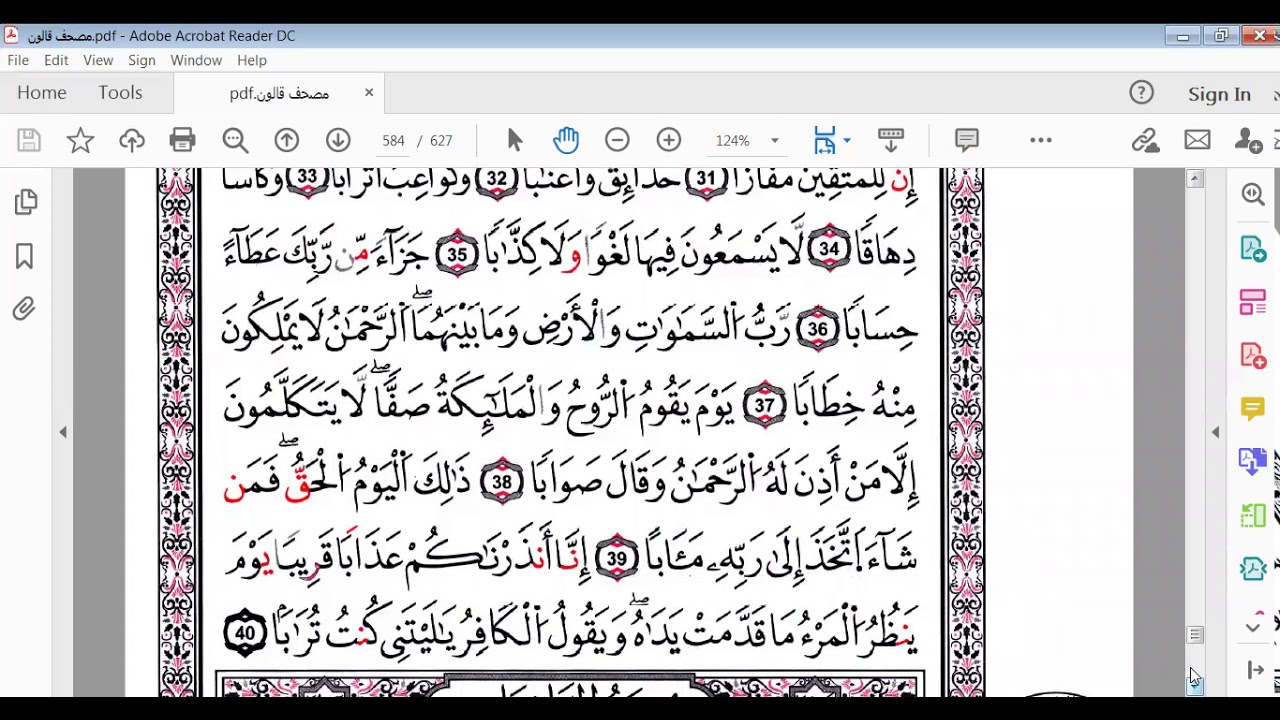Minimize the Acrobat Reader window
1280x720 pixels.
[x=1183, y=36]
